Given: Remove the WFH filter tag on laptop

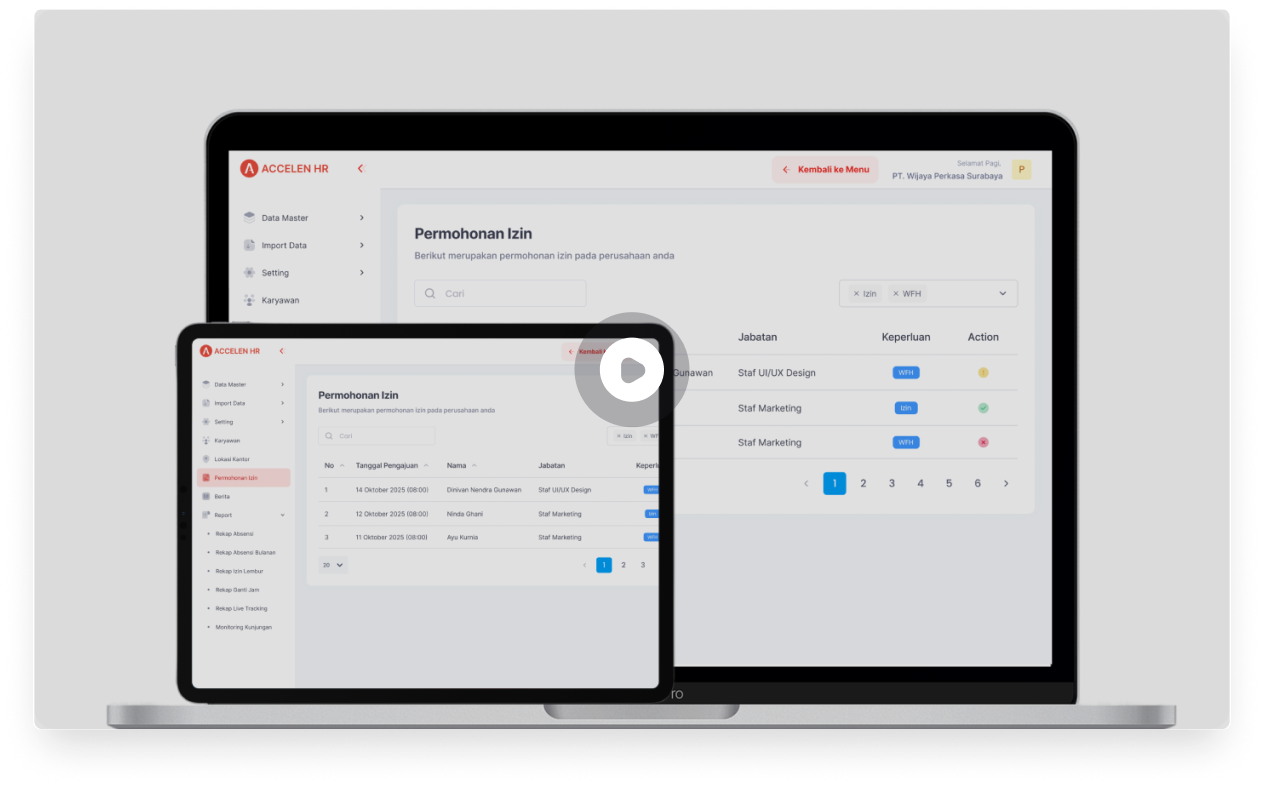Looking at the screenshot, I should (896, 294).
